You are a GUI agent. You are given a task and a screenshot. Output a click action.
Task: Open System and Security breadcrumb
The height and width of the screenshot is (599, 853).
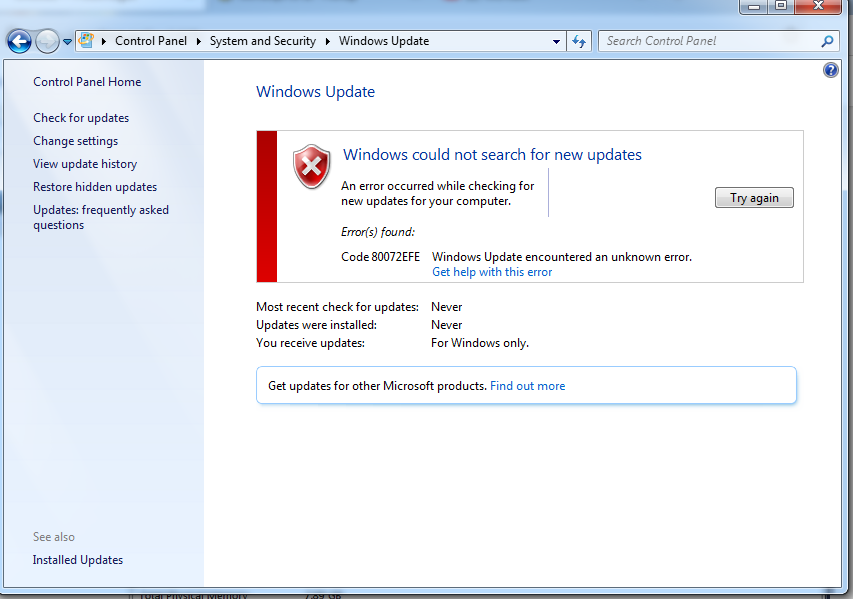tap(263, 41)
